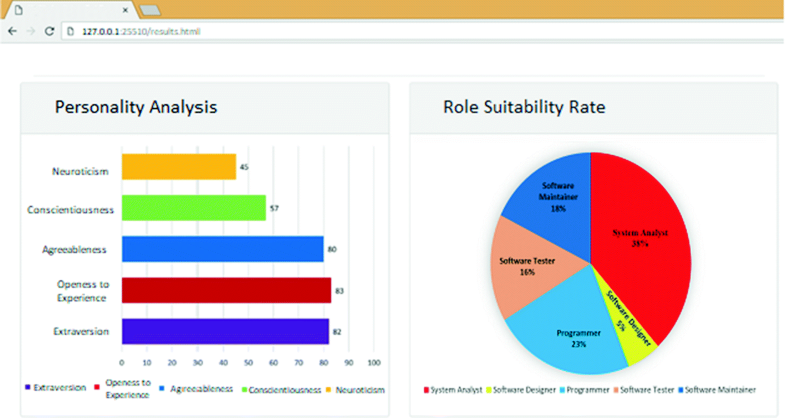
Task: Click the bar value 83
Action: coord(339,291)
